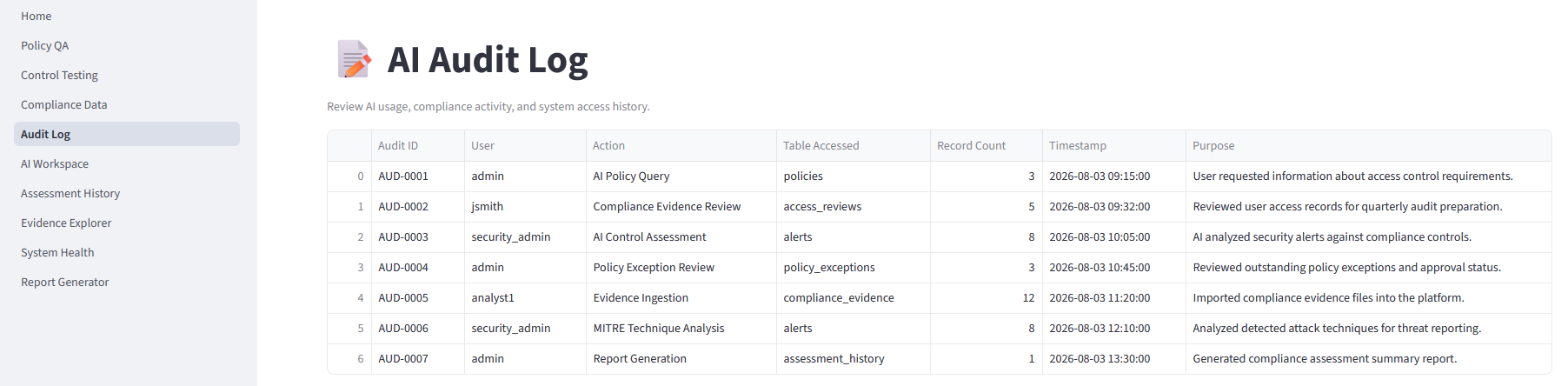
Task: Select Audit Log in sidebar
Action: coord(127,134)
